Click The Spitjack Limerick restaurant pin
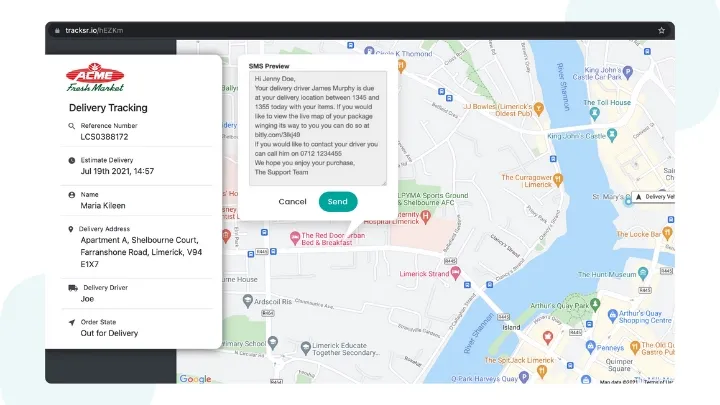720x405 pixels. 542,371
